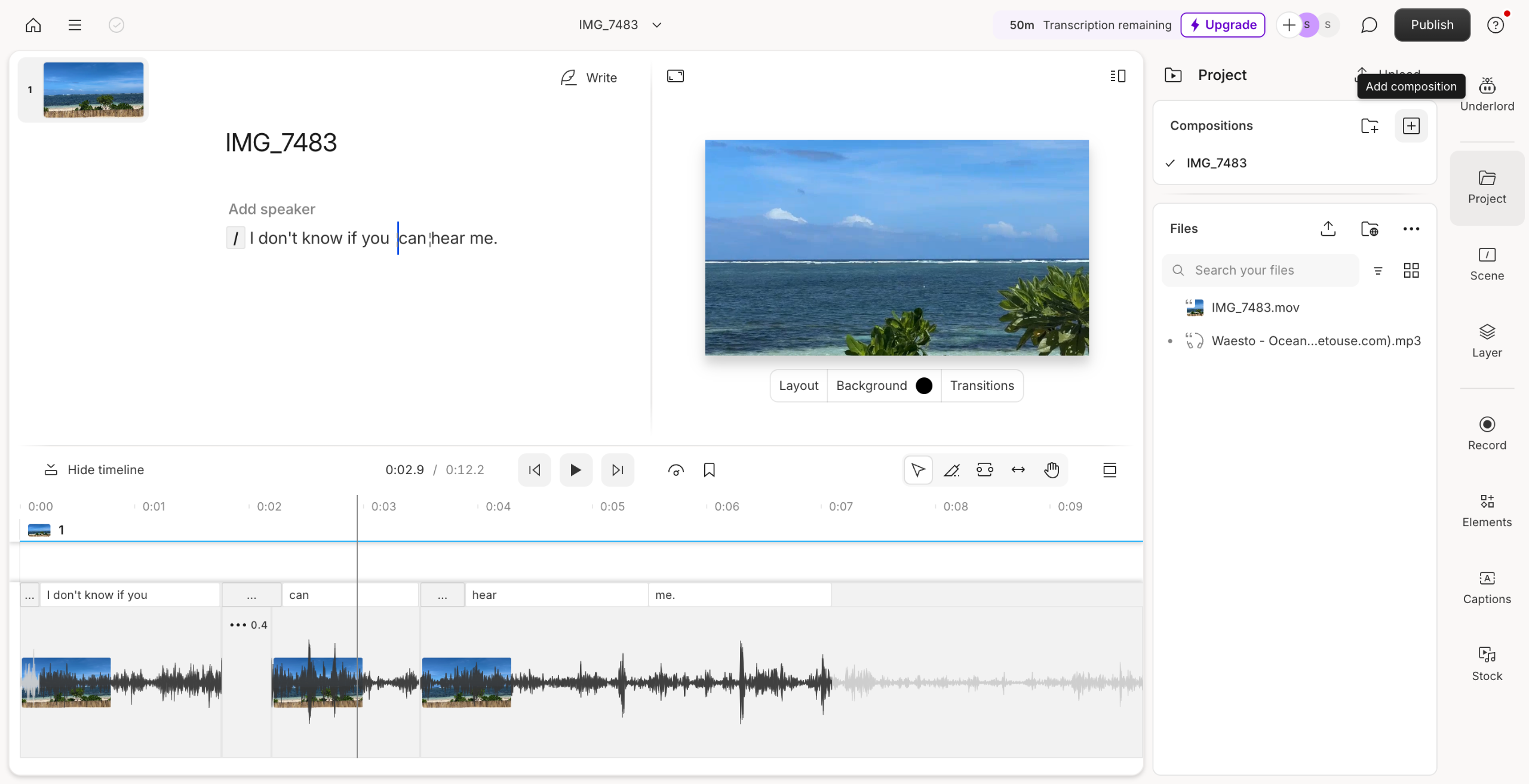Viewport: 1529px width, 784px height.
Task: Select the Blade tool in timeline toolbar
Action: pyautogui.click(x=951, y=470)
